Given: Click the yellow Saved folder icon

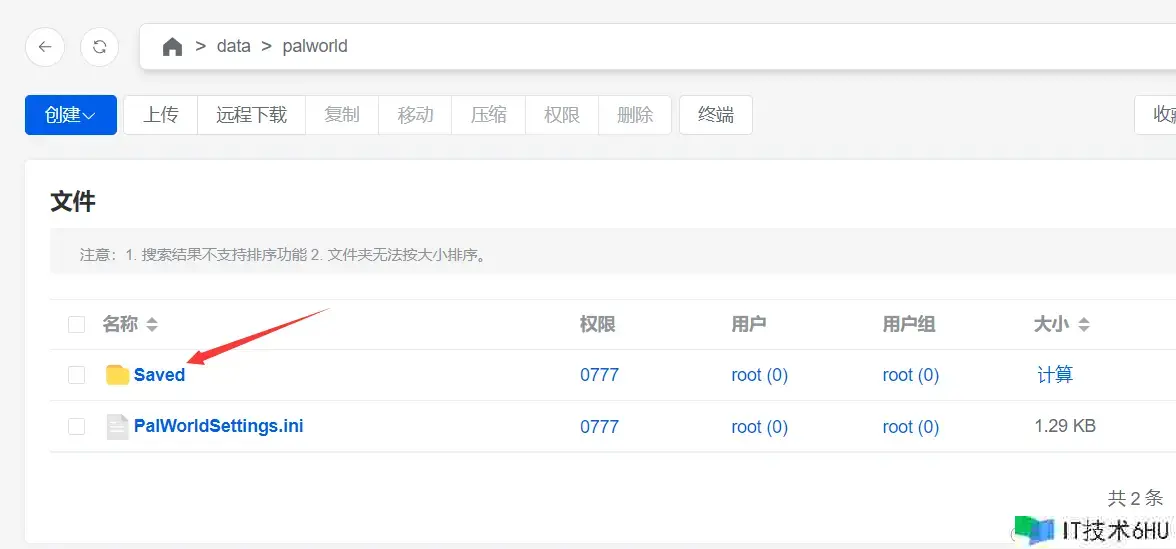Looking at the screenshot, I should [117, 375].
